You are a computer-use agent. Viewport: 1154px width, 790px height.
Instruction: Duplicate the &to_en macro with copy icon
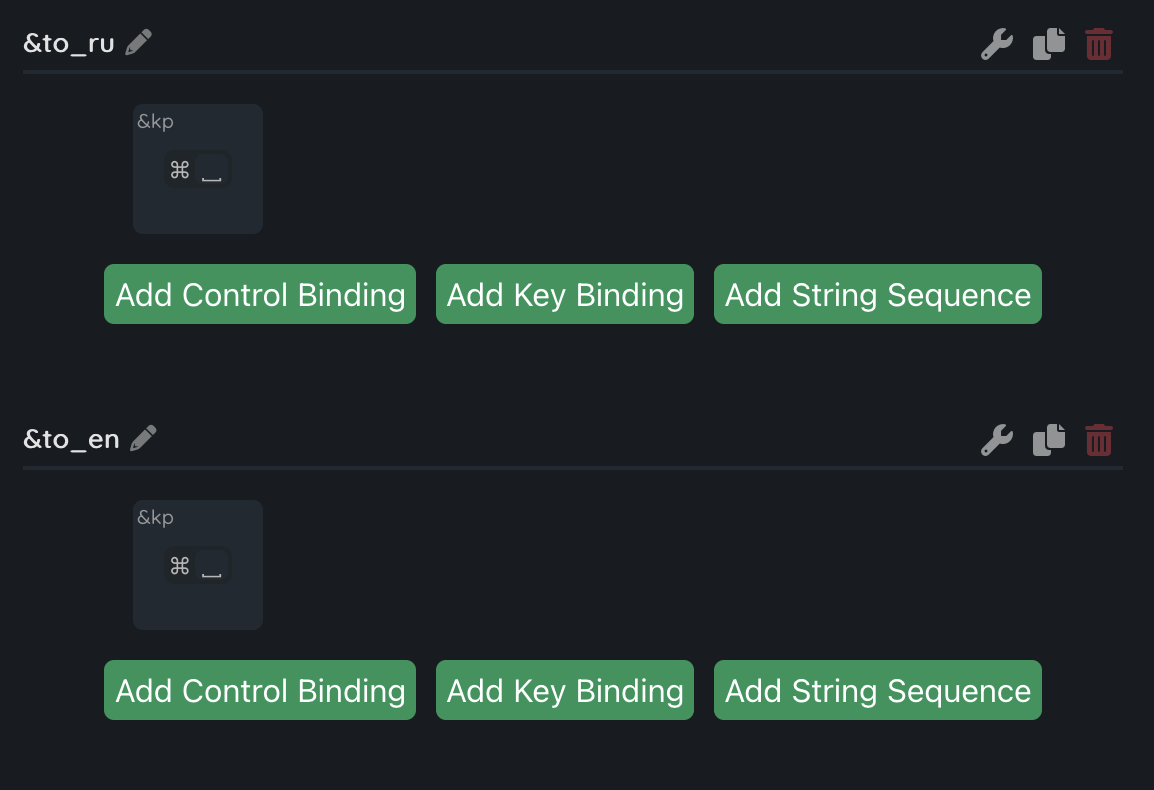pos(1049,440)
